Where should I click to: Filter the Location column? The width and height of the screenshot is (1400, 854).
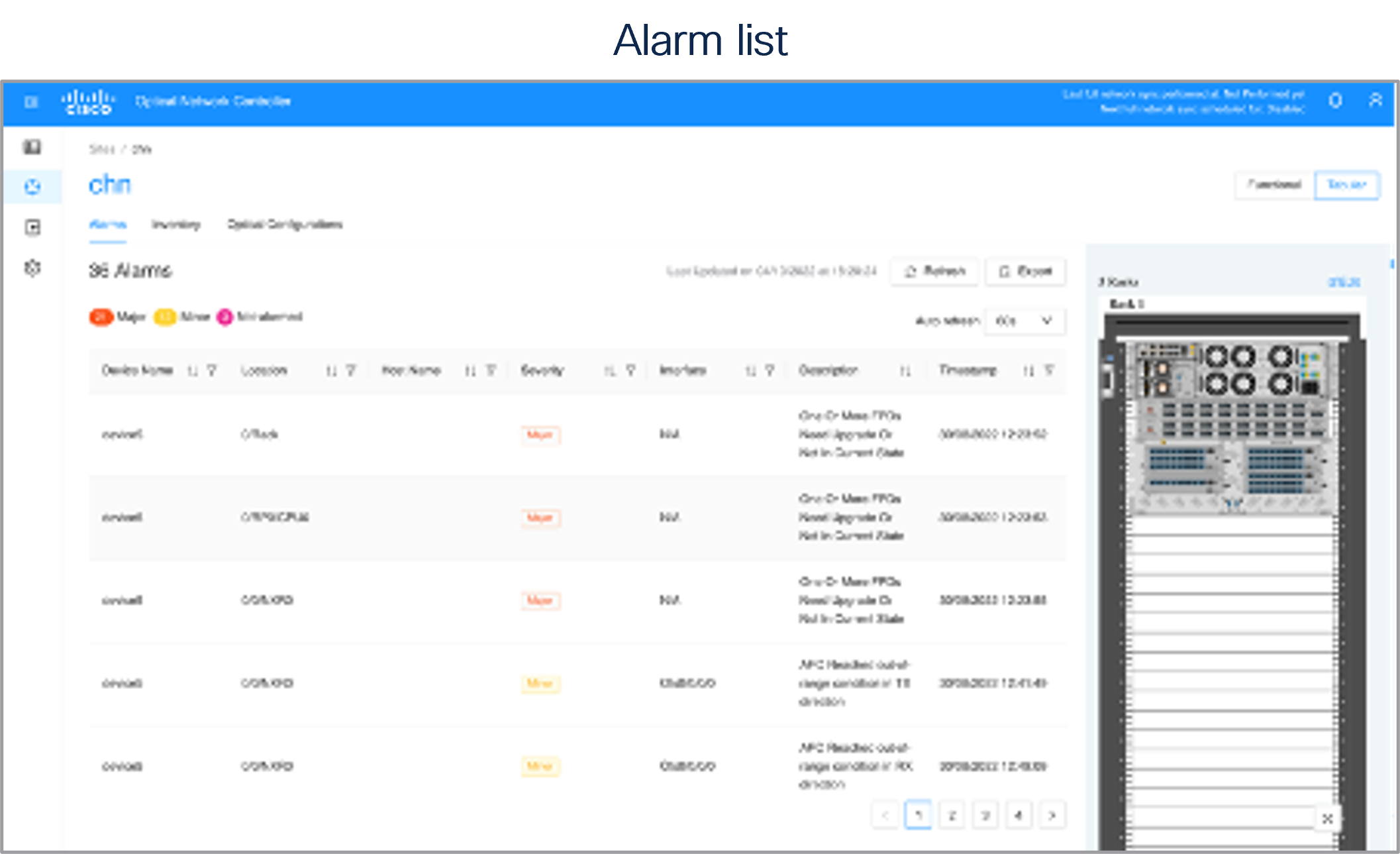tap(351, 370)
